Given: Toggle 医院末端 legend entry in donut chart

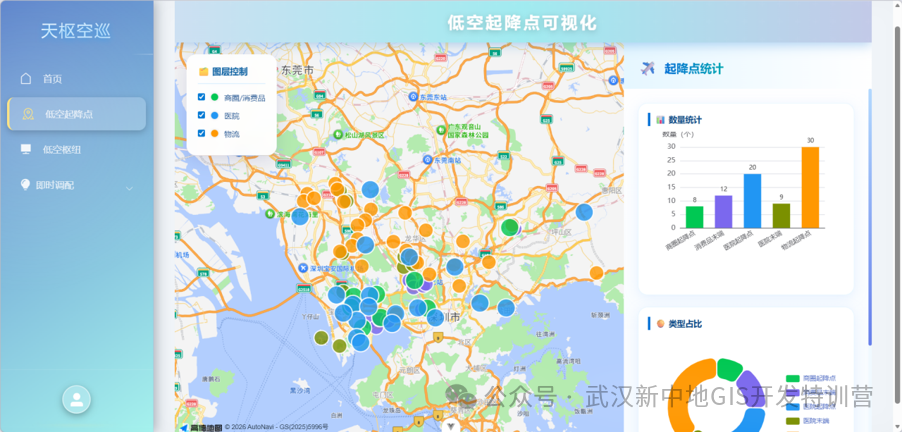Looking at the screenshot, I should tap(808, 421).
